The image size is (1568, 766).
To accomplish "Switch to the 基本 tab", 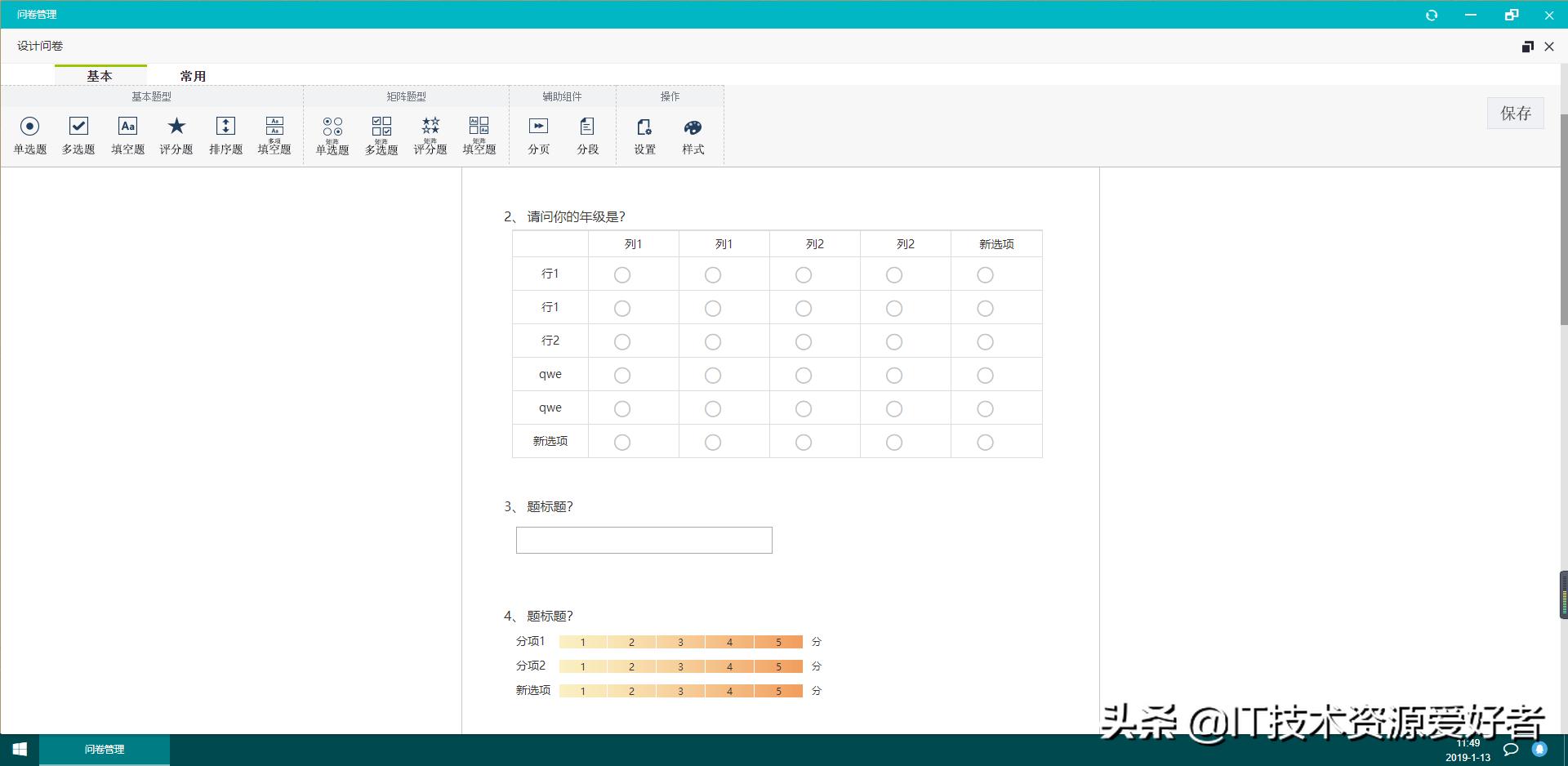I will point(100,75).
